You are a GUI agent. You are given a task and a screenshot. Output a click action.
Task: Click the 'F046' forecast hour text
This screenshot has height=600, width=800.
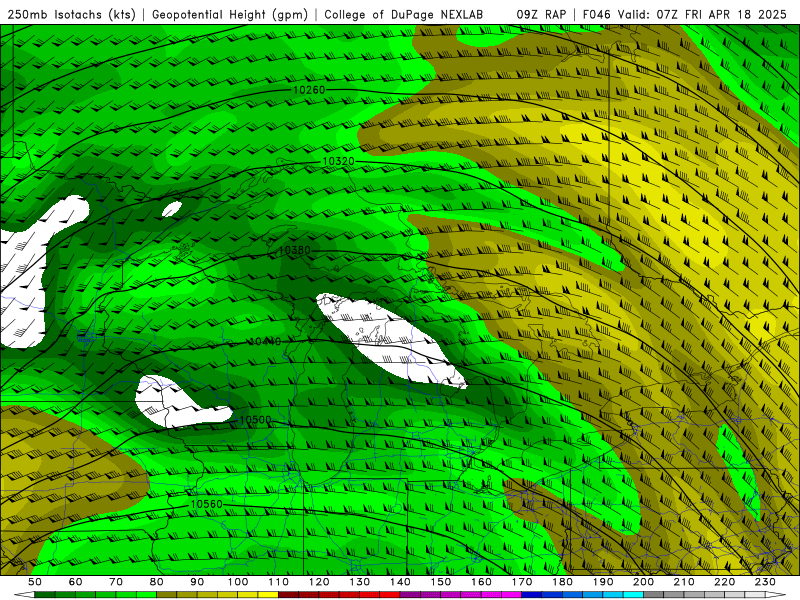pos(596,15)
